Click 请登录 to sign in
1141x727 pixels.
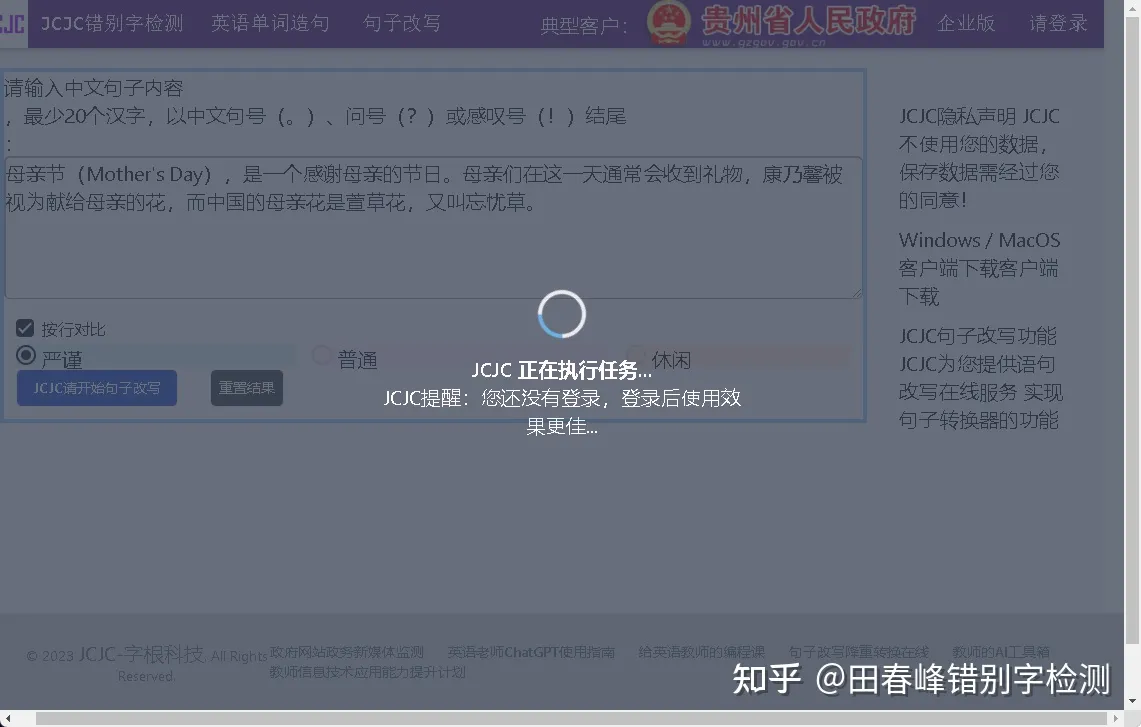1058,23
